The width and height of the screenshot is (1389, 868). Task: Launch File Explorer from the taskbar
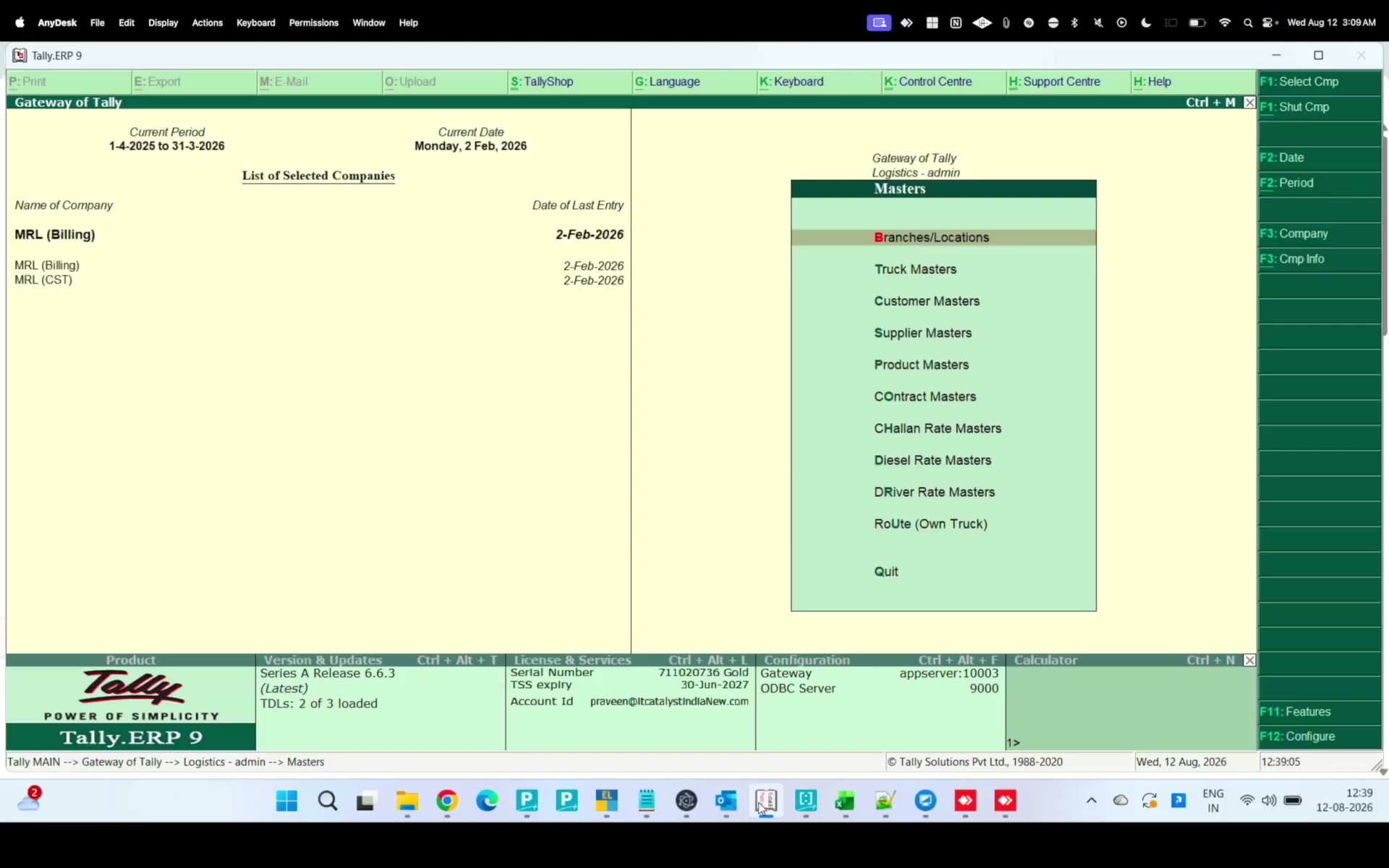tap(407, 801)
